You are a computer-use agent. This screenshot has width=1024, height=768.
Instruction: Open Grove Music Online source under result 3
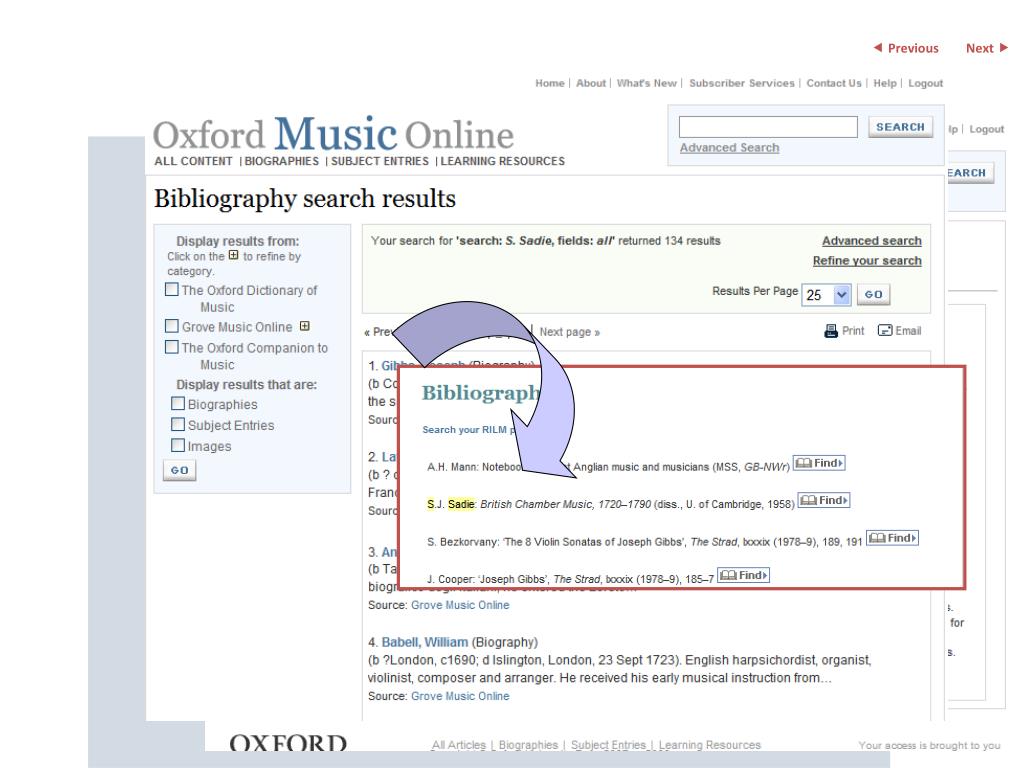pos(460,605)
